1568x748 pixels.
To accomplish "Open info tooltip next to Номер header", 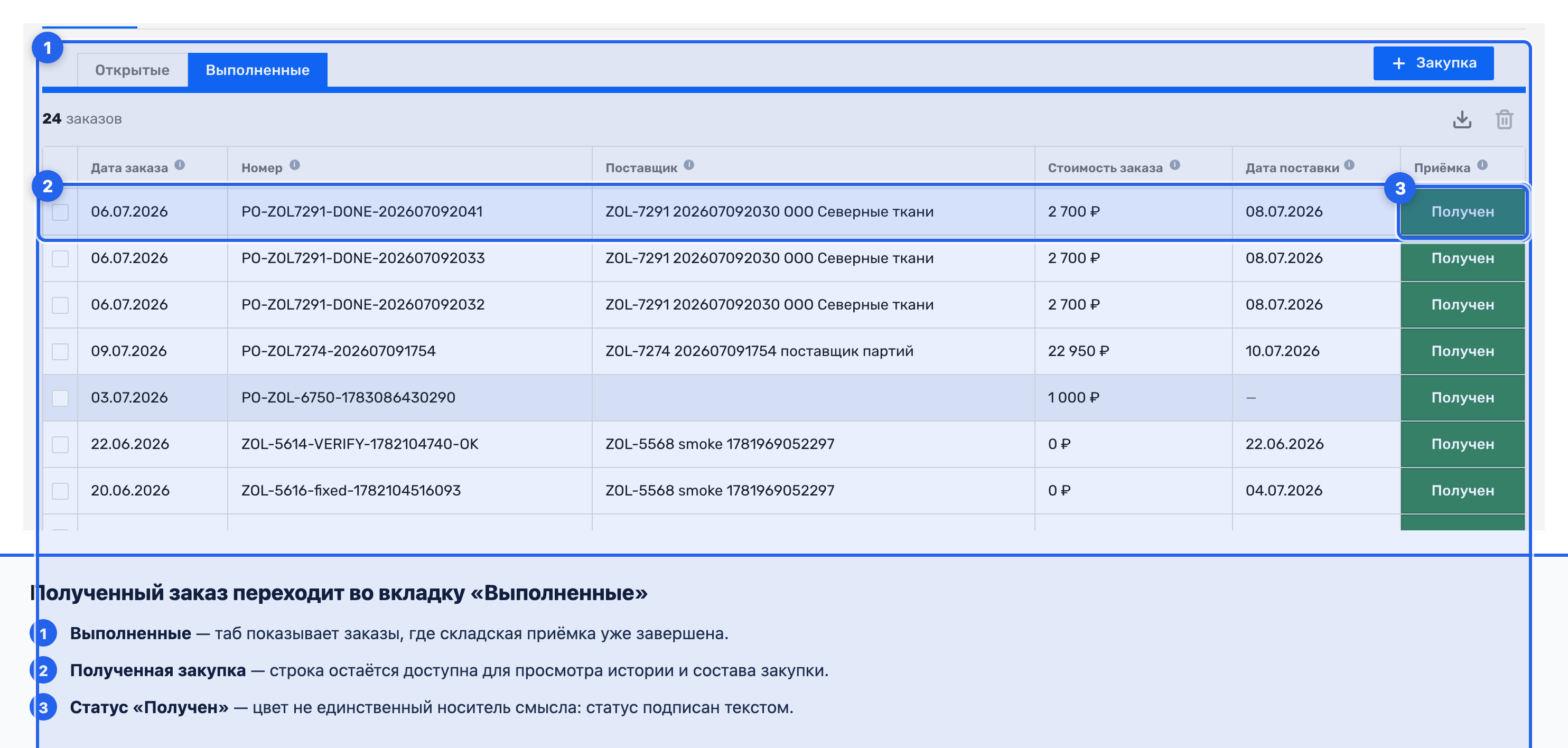I will [295, 165].
